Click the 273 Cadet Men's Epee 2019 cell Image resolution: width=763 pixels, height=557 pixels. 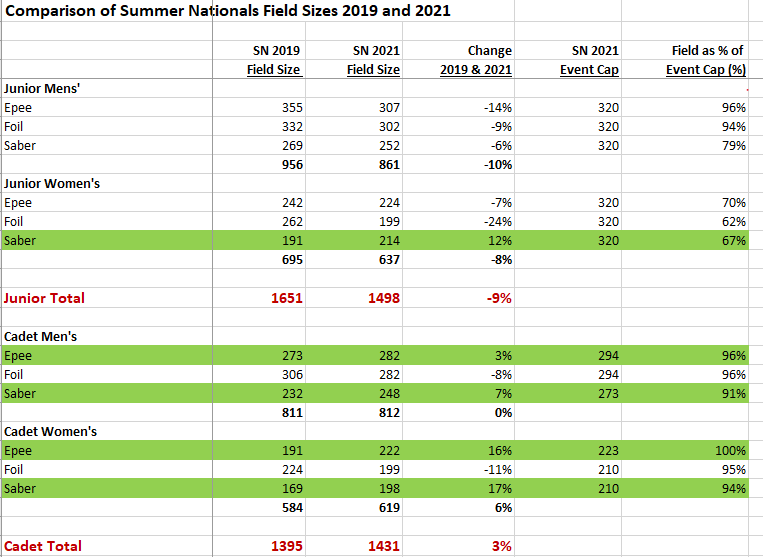pos(292,356)
